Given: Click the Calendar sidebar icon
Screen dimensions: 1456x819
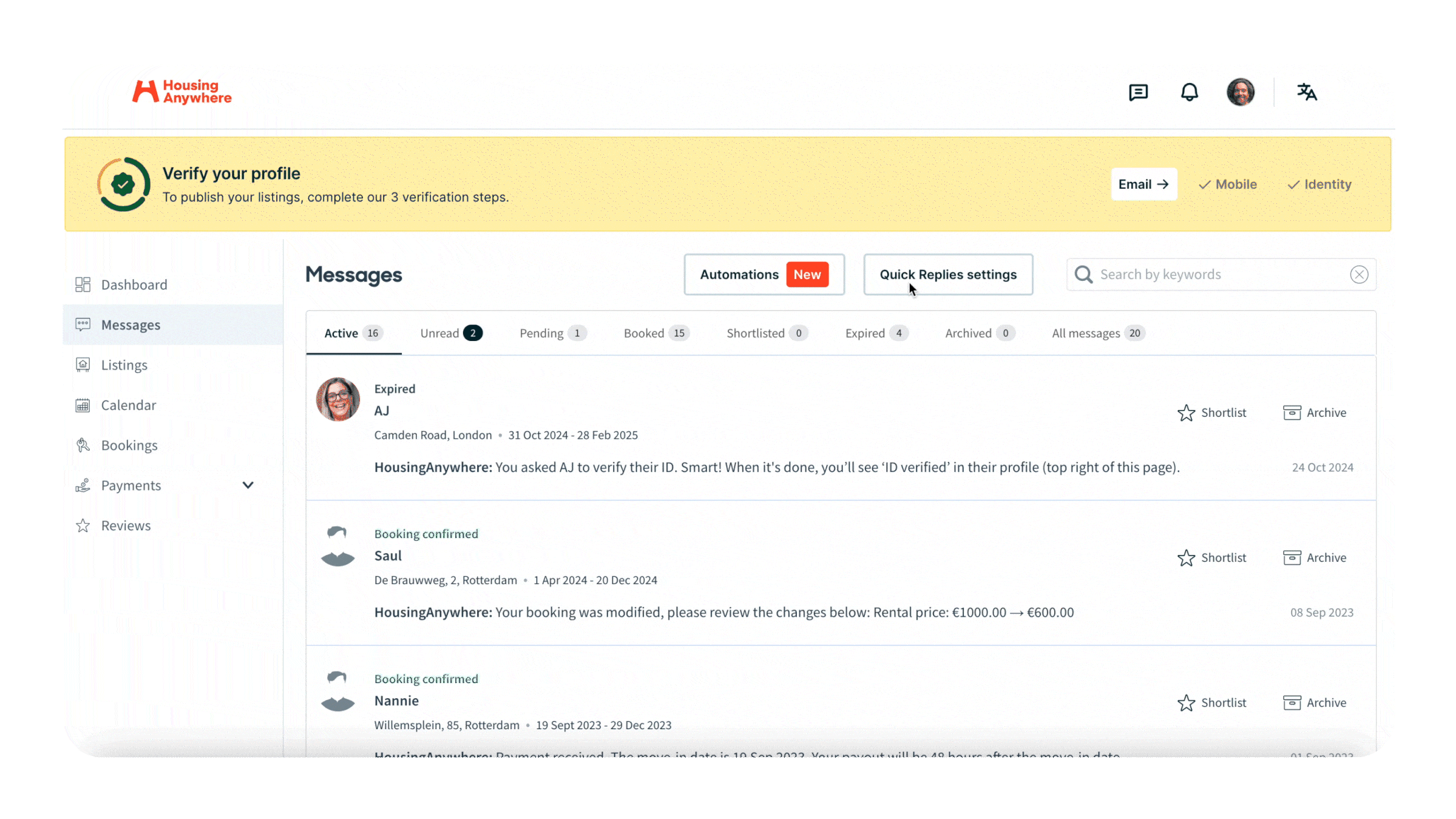Looking at the screenshot, I should [84, 405].
